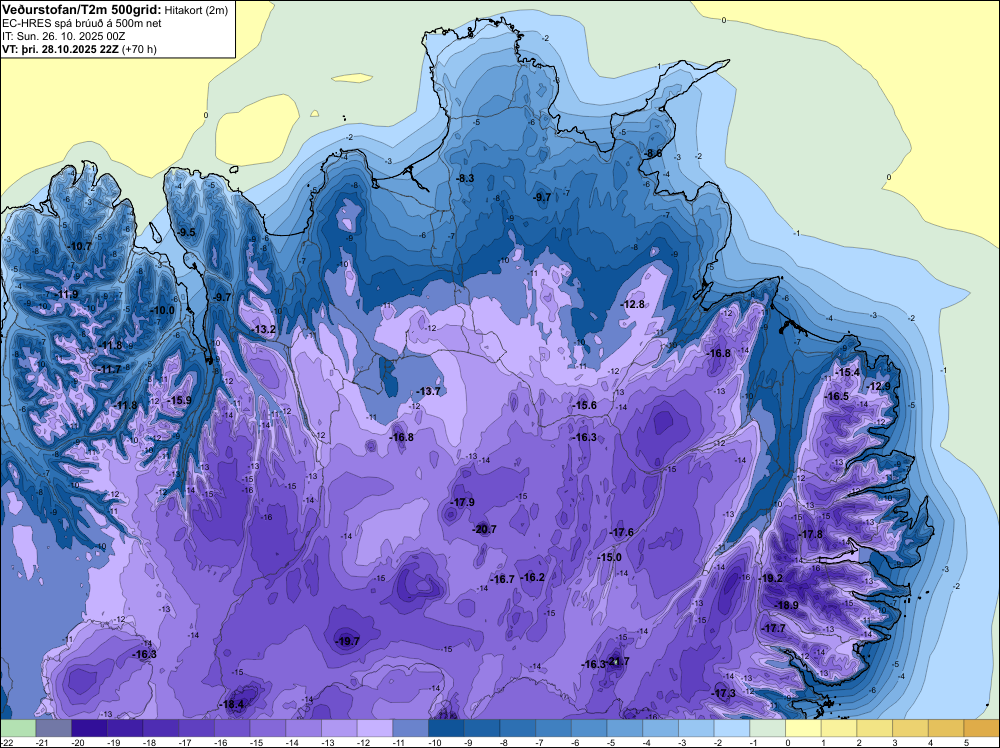Select the -11.9 temperature value
The height and width of the screenshot is (748, 1000).
pos(67,295)
